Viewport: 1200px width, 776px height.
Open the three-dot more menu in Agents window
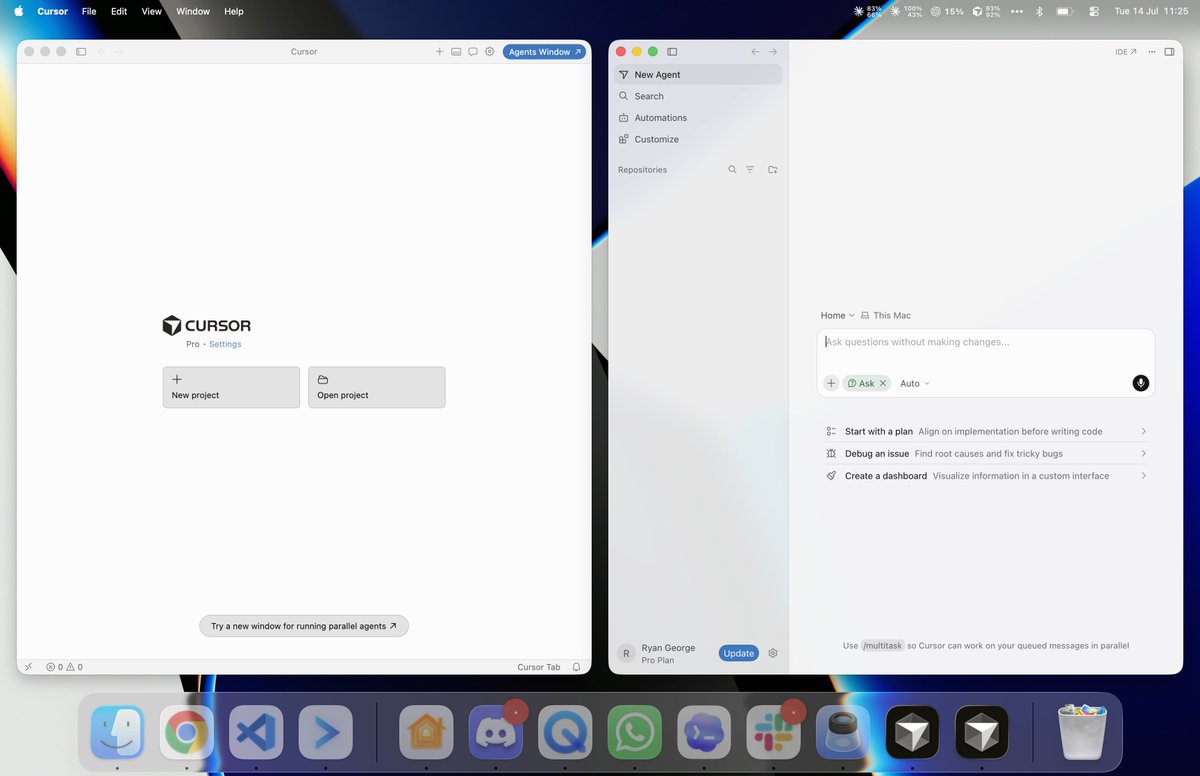pos(1152,52)
